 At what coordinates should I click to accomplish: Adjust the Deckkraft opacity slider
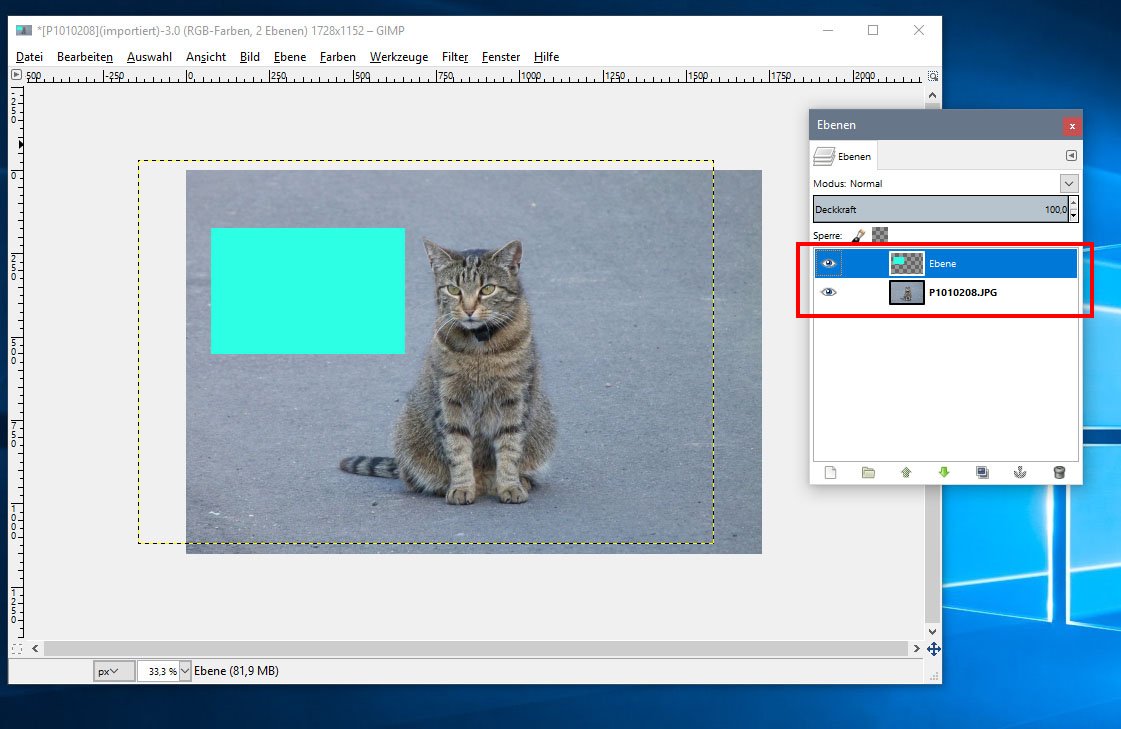click(940, 210)
